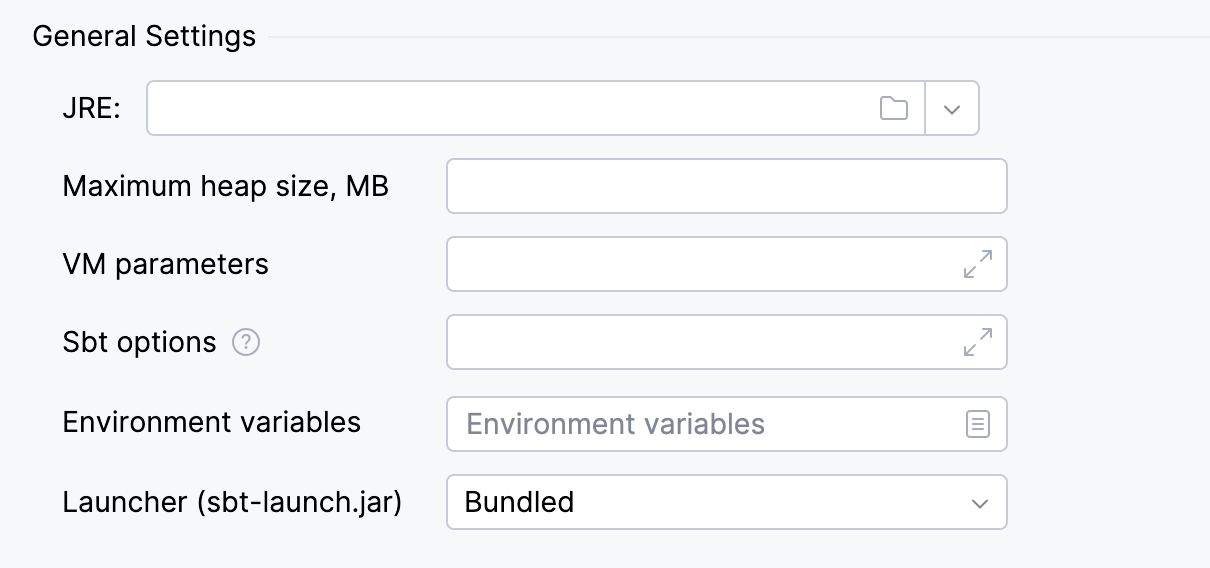Expand the Sbt options field
This screenshot has height=568, width=1210.
point(977,342)
